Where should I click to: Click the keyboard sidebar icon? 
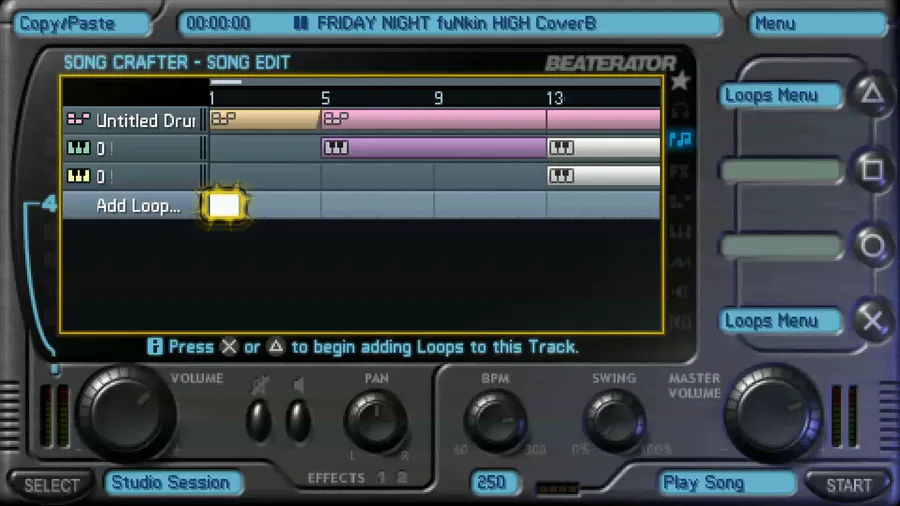(680, 232)
